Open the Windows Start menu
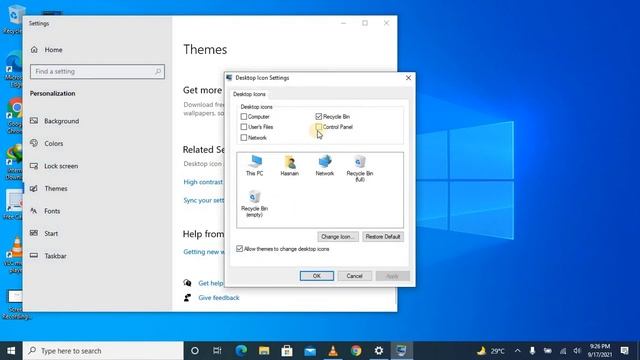The height and width of the screenshot is (360, 640). pos(11,351)
